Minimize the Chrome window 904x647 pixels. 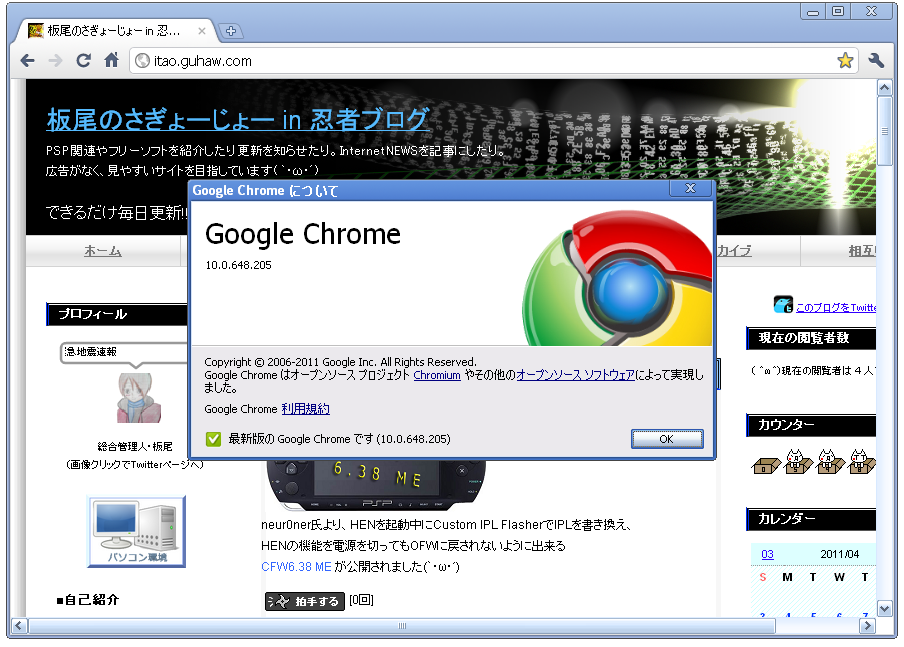point(813,12)
